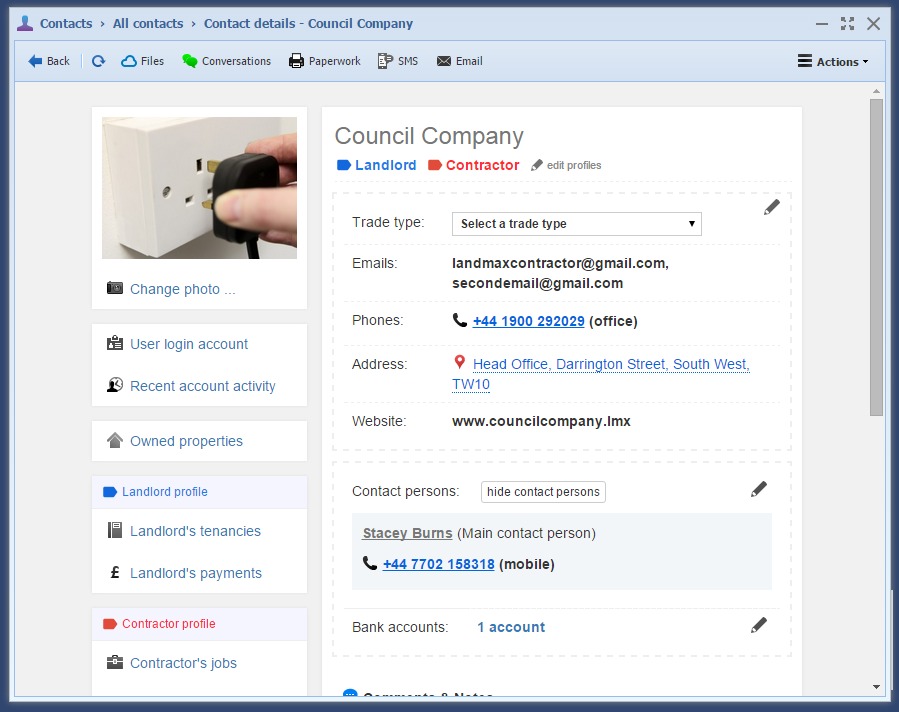Open the Trade type dropdown
899x712 pixels.
click(576, 224)
